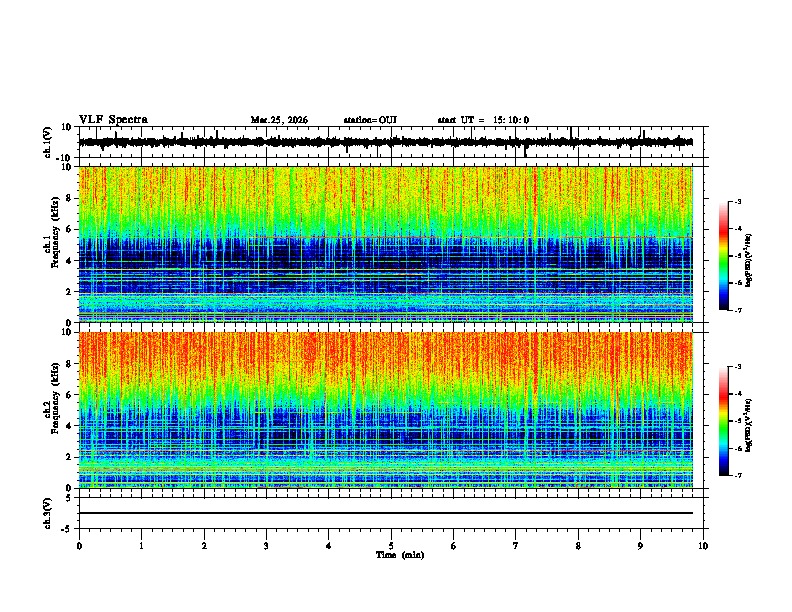
Task: Click time-axis tick label "0" at bottom
Action: (x=79, y=546)
